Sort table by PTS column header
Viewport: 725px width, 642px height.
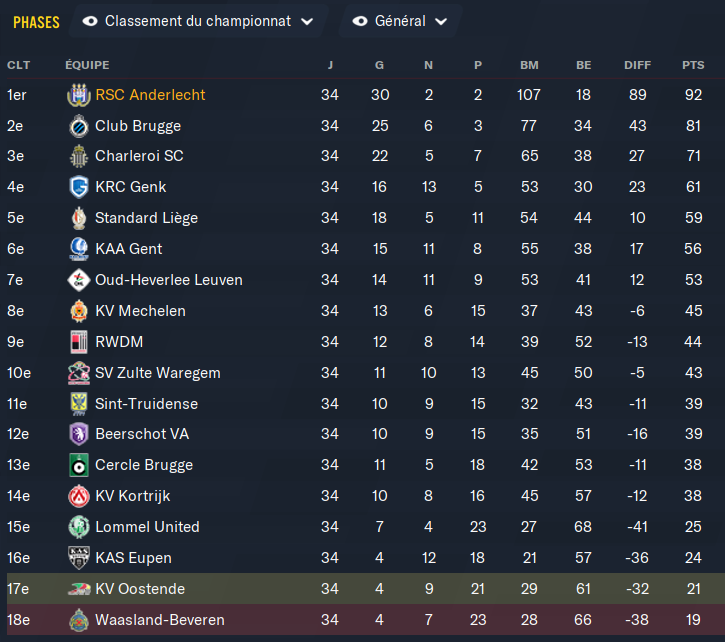point(693,65)
